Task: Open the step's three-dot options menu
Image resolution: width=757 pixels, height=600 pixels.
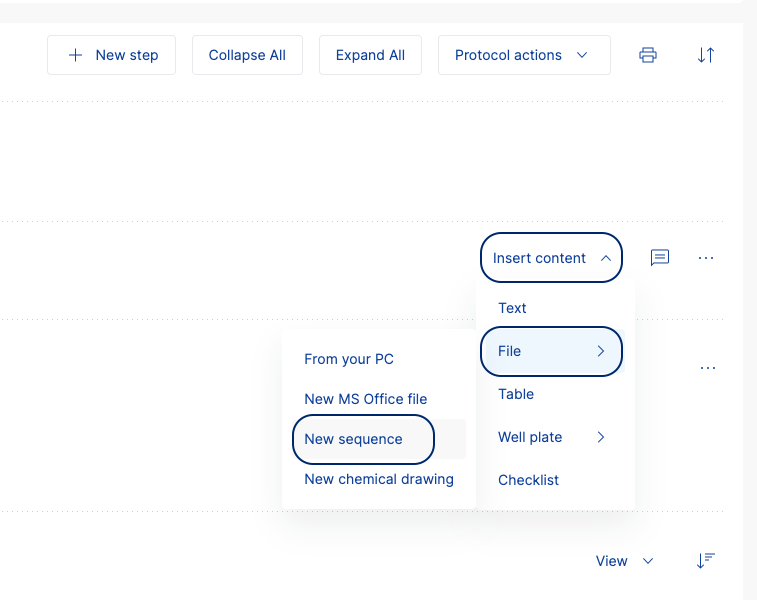Action: point(706,258)
